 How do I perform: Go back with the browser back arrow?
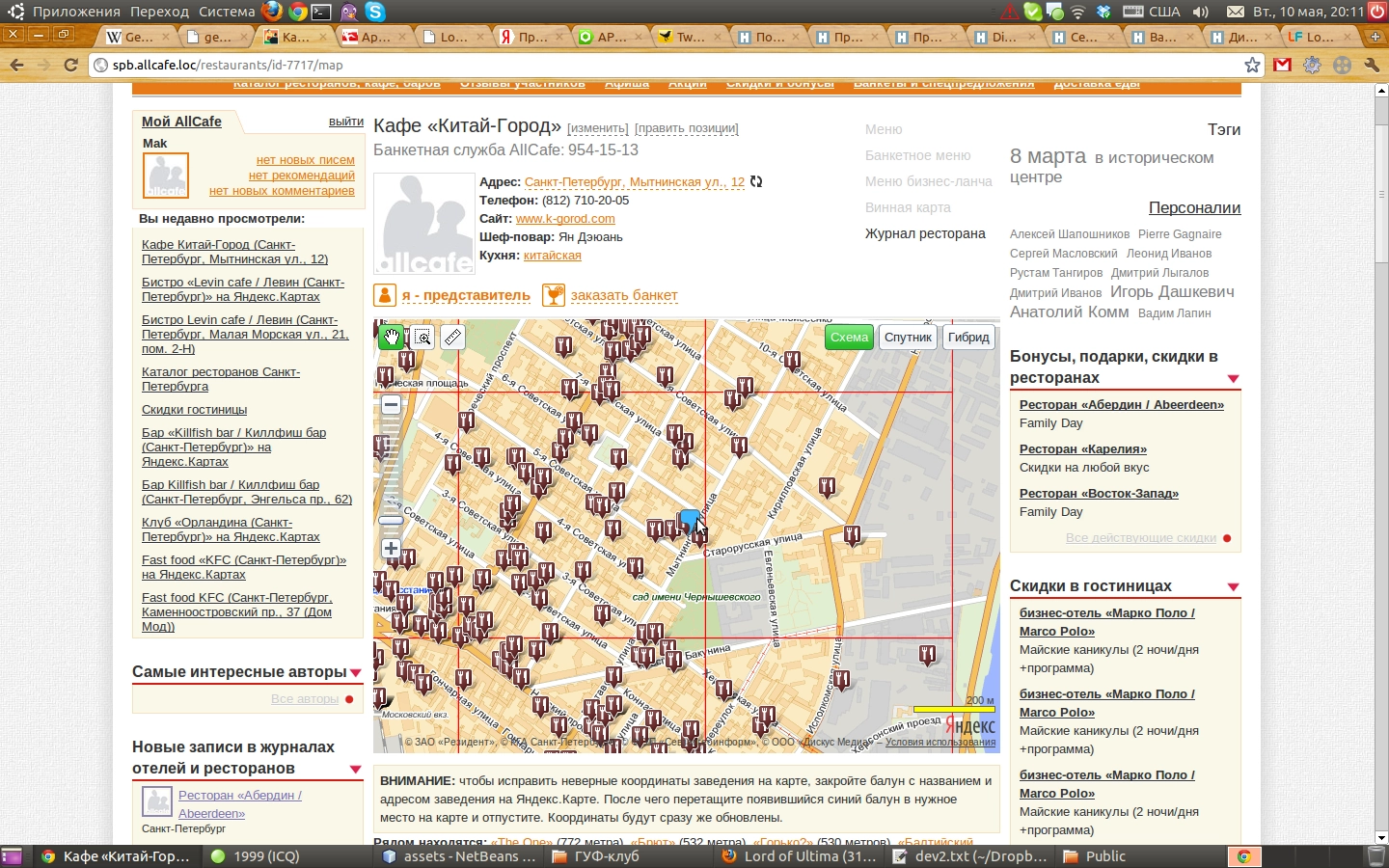click(16, 65)
